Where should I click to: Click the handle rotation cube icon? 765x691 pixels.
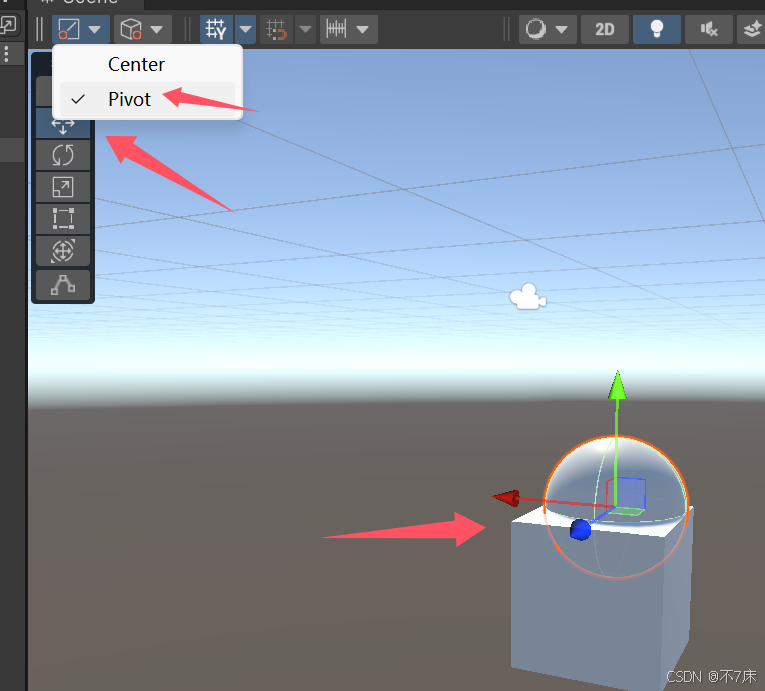[131, 29]
